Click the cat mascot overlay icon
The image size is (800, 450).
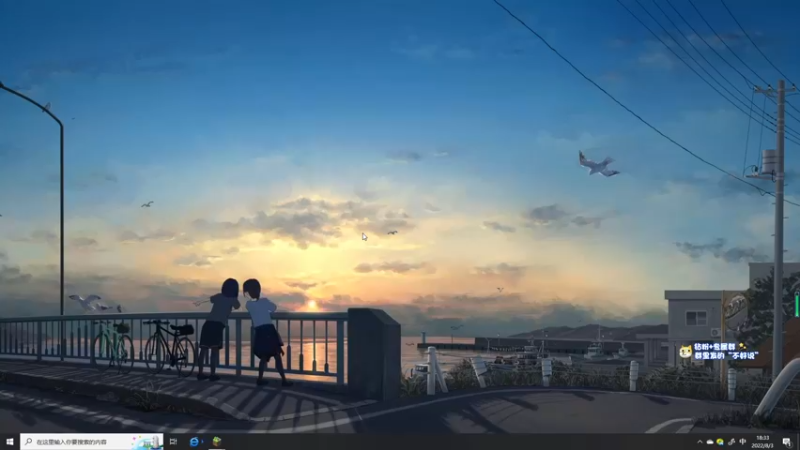point(686,352)
